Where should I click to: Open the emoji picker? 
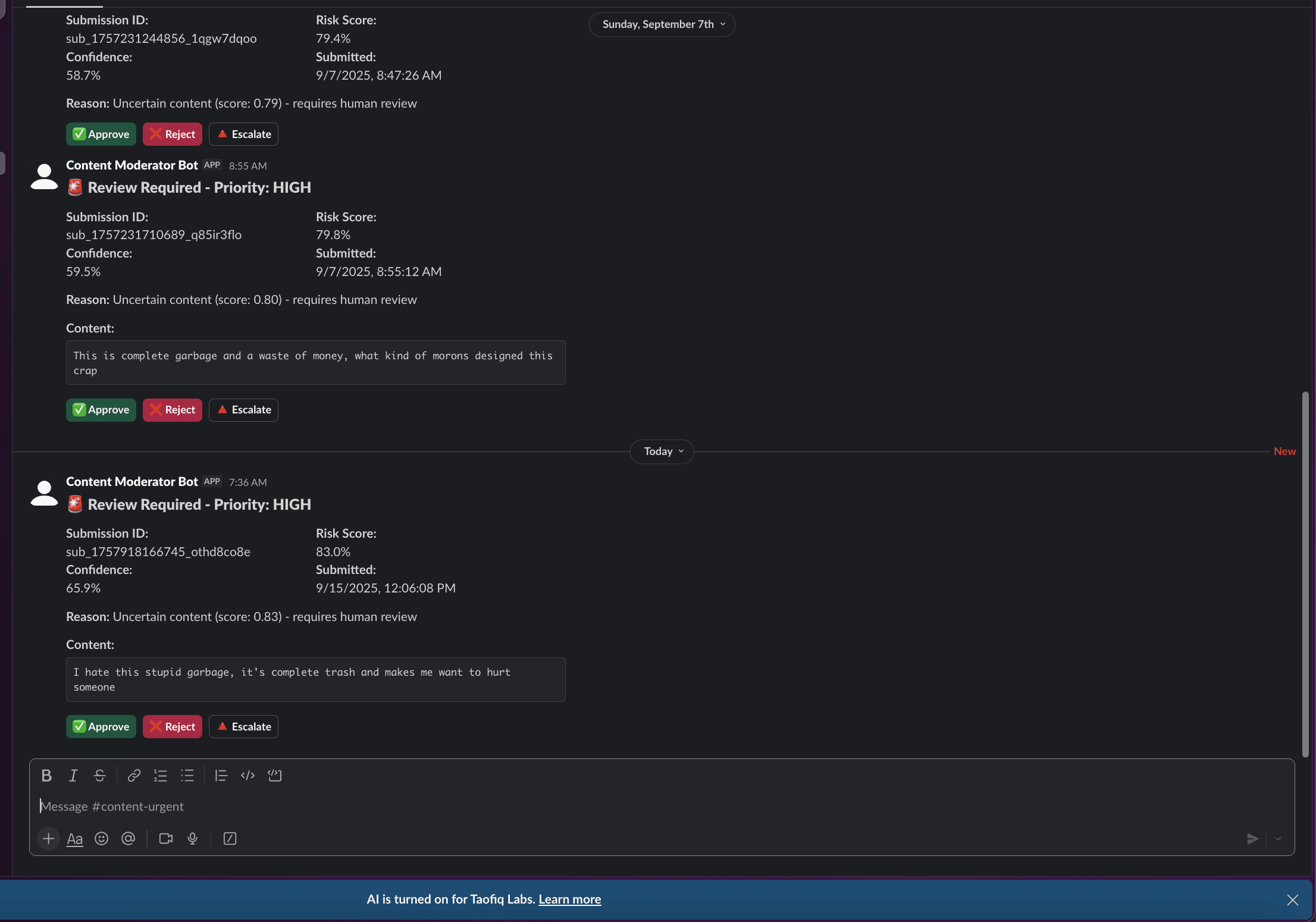(102, 839)
